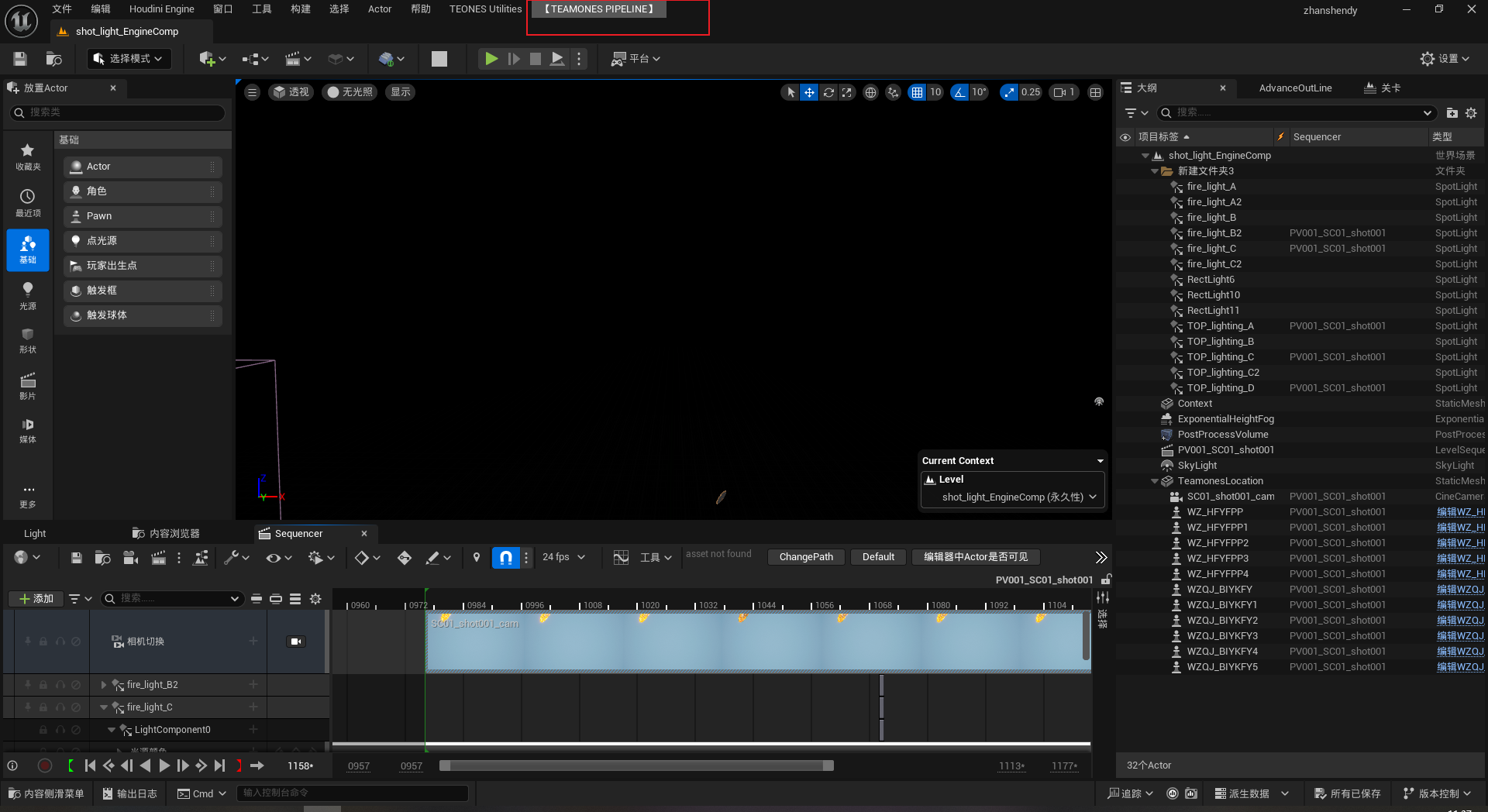Click the ChangePath button
Screen dimensions: 1488x812
point(806,557)
